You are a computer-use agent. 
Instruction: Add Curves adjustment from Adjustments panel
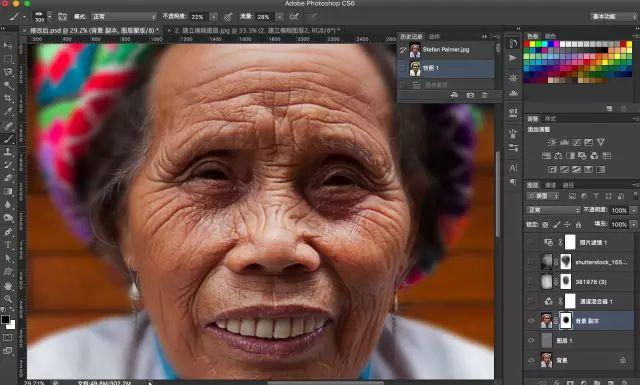pos(576,142)
